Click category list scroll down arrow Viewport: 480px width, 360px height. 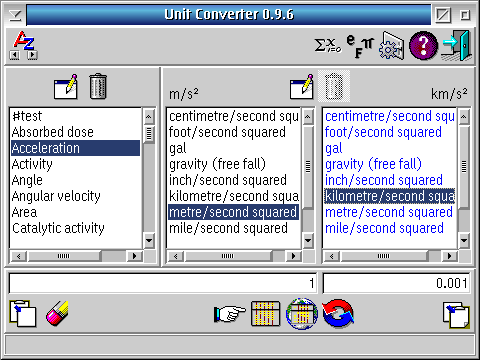point(149,240)
